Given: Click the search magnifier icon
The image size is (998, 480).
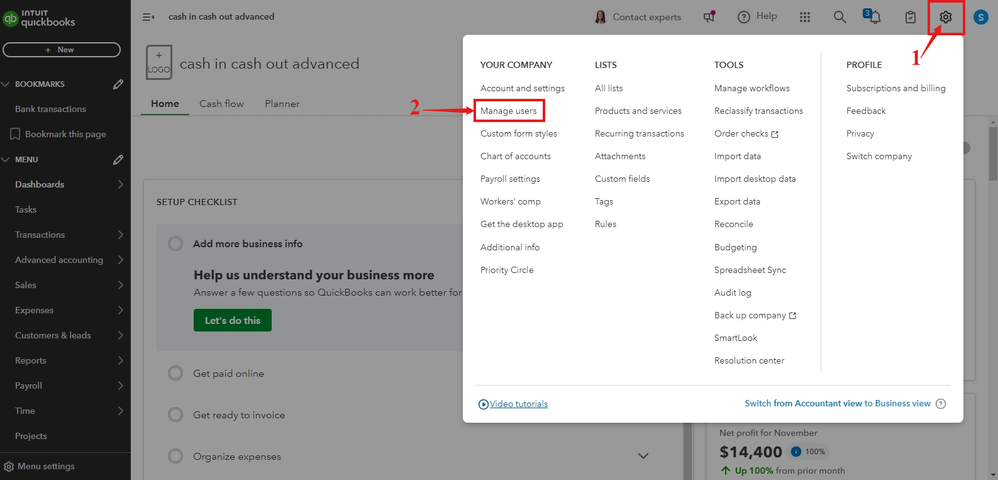Looking at the screenshot, I should pos(840,17).
